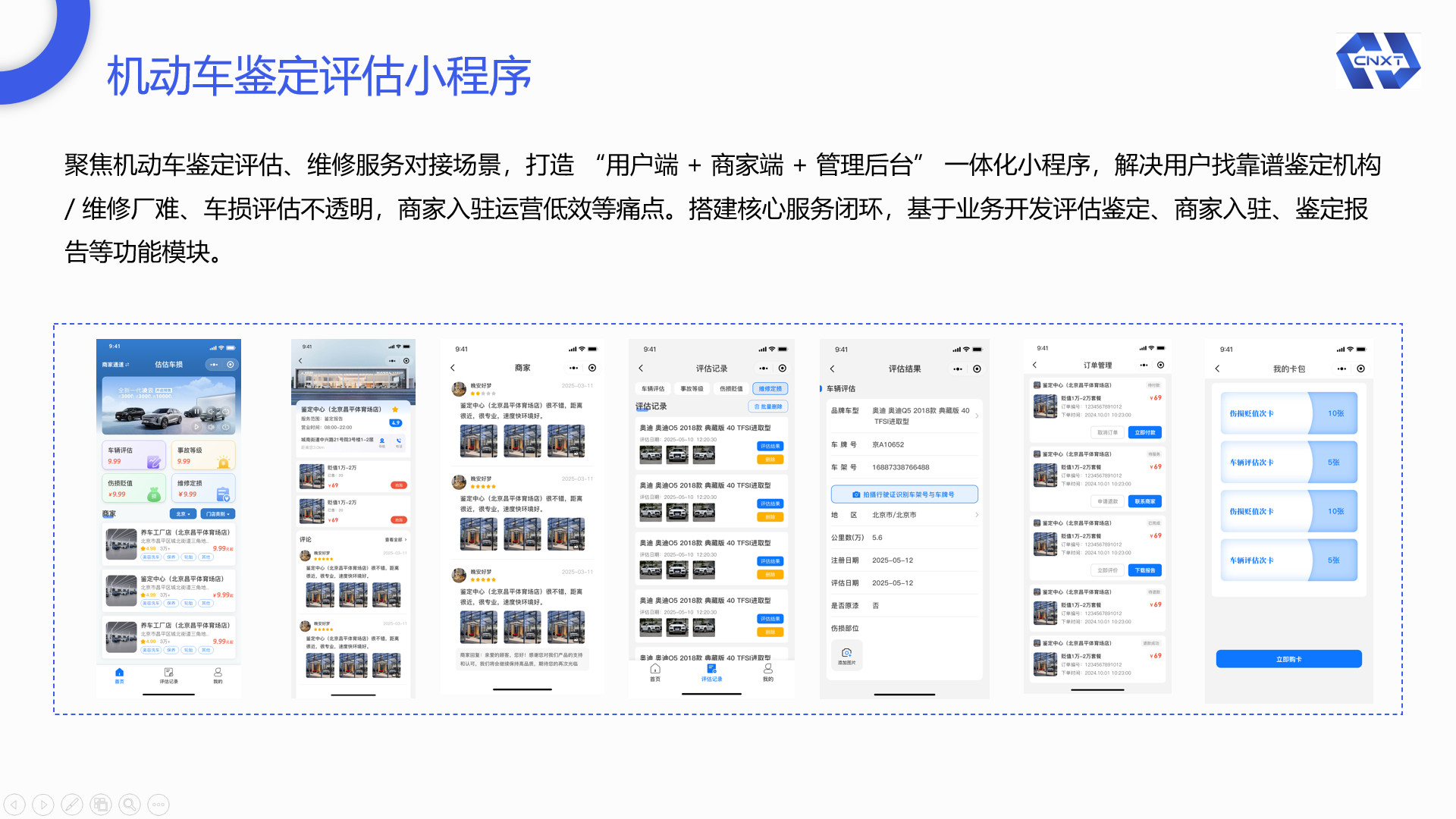Click the next slide arrow in slideshow controls
1456x819 pixels.
[x=43, y=805]
